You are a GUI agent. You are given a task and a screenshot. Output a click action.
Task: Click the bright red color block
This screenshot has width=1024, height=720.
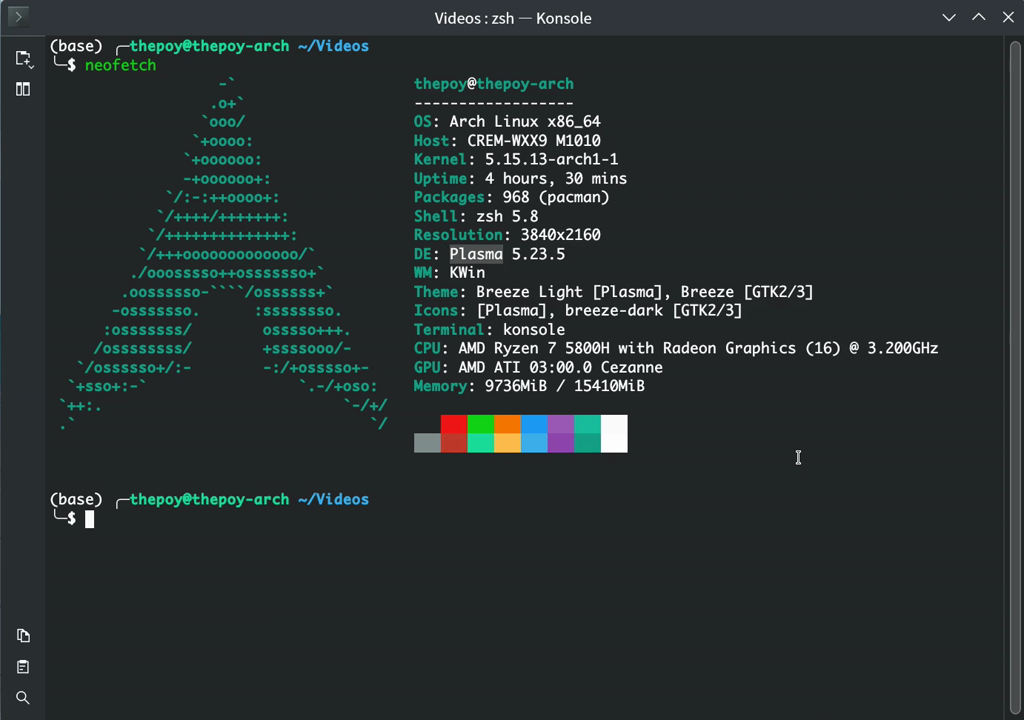[x=454, y=424]
